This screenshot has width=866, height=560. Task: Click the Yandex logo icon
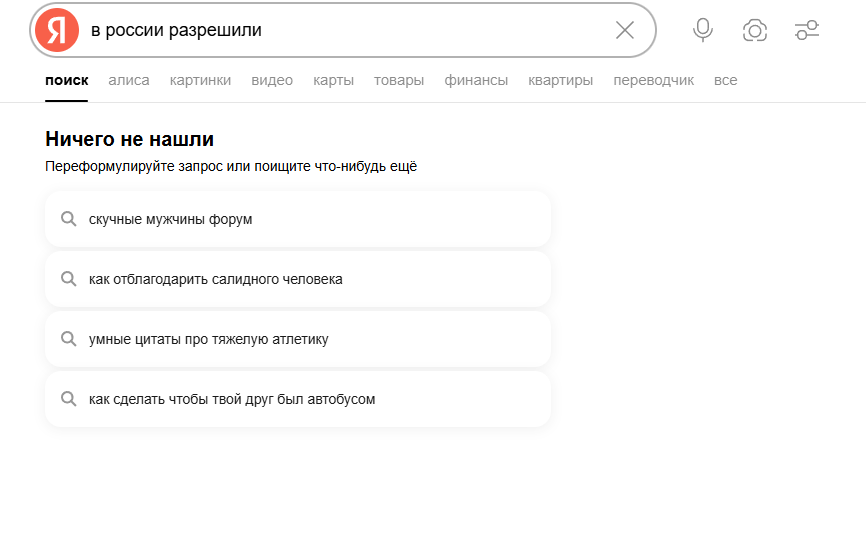56,30
